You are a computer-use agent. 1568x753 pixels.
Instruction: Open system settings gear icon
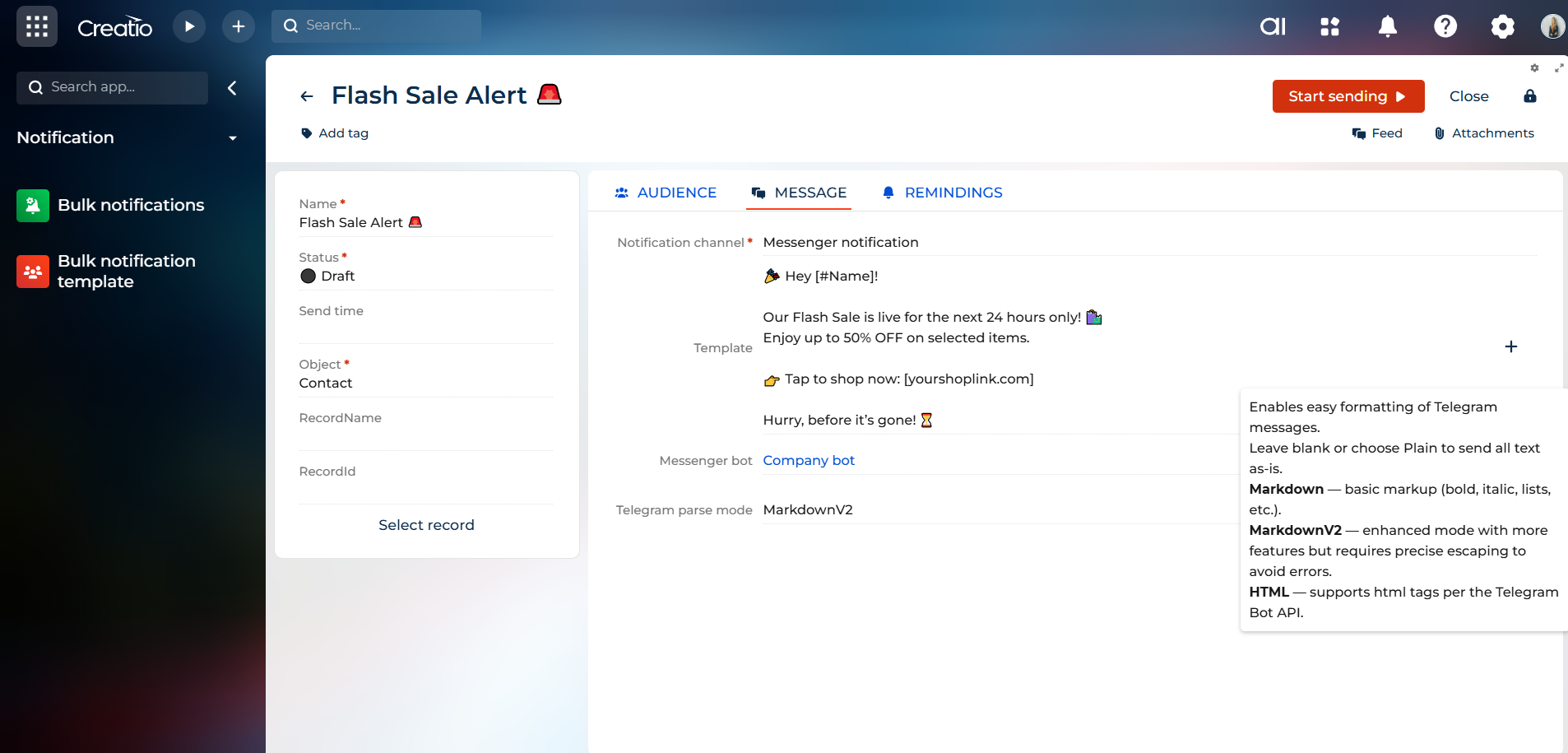pos(1503,26)
